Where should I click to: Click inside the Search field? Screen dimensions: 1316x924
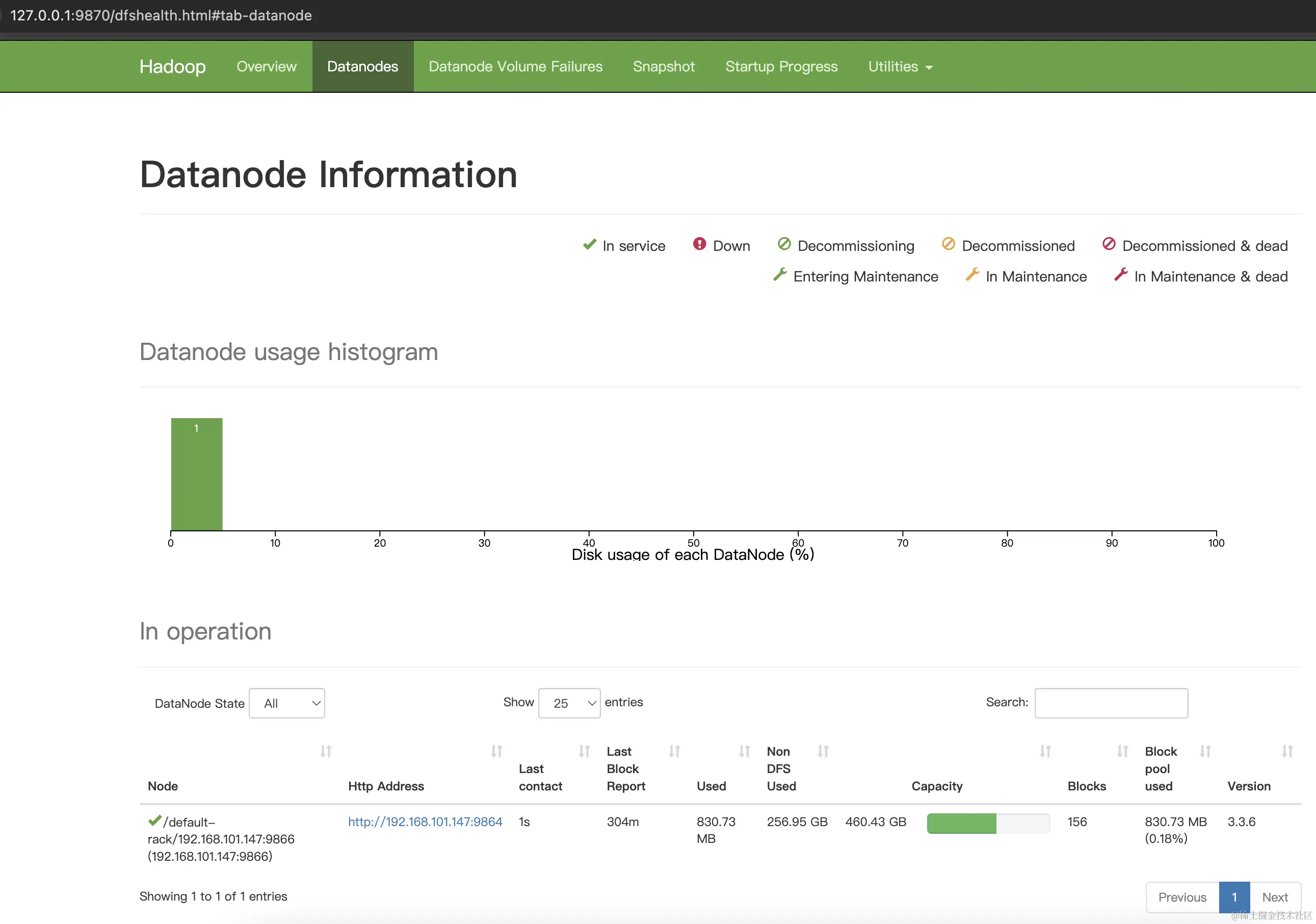[1110, 703]
